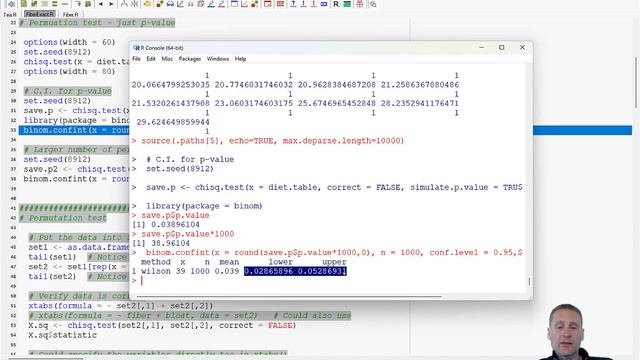Click line 48 'tail(set2)' in editor
This screenshot has width=640, height=360.
pos(52,276)
